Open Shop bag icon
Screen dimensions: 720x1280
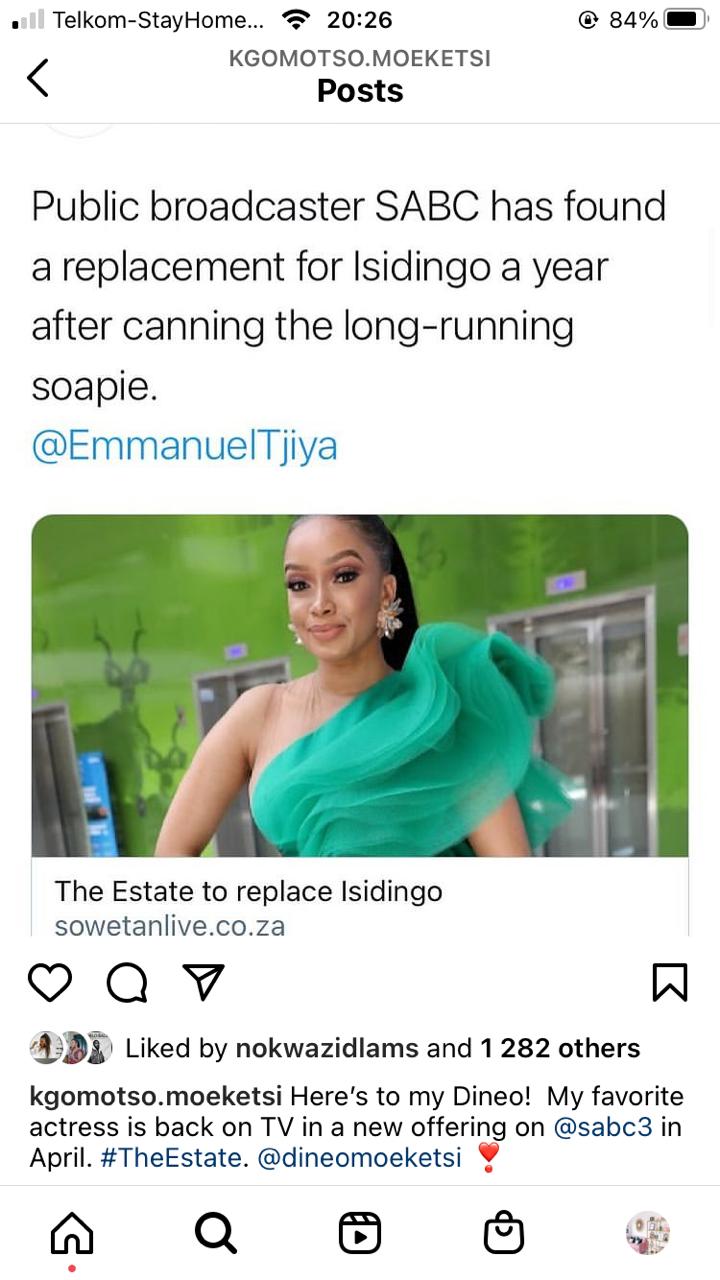tap(504, 1233)
